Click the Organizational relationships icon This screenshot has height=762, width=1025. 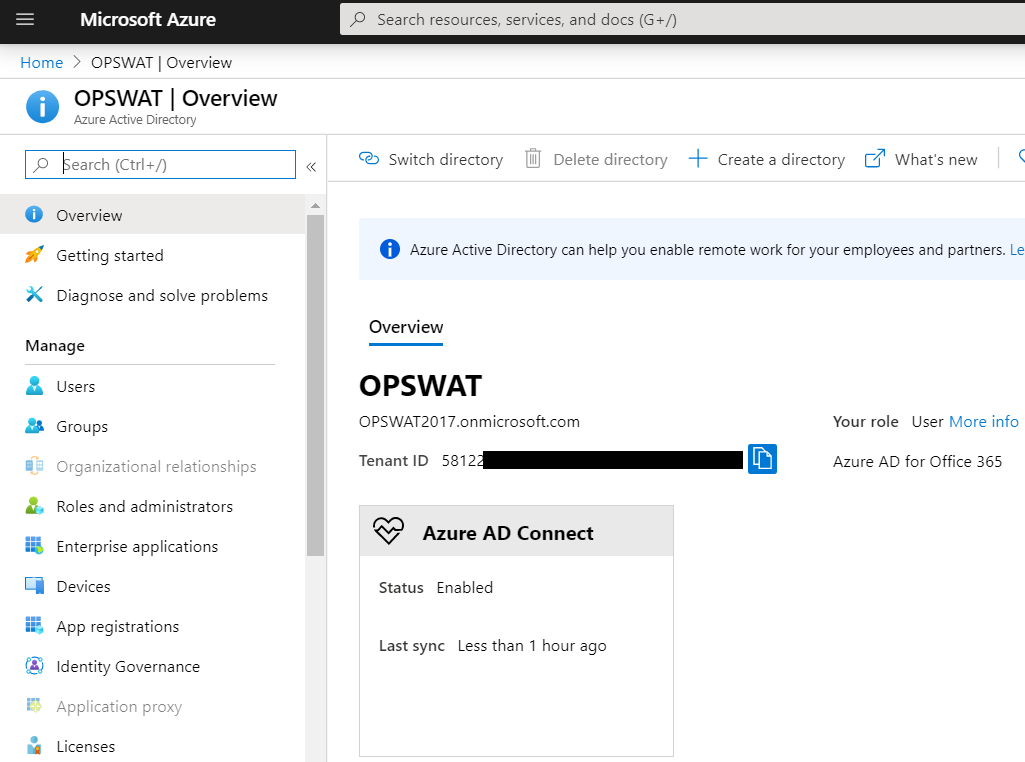tap(34, 466)
